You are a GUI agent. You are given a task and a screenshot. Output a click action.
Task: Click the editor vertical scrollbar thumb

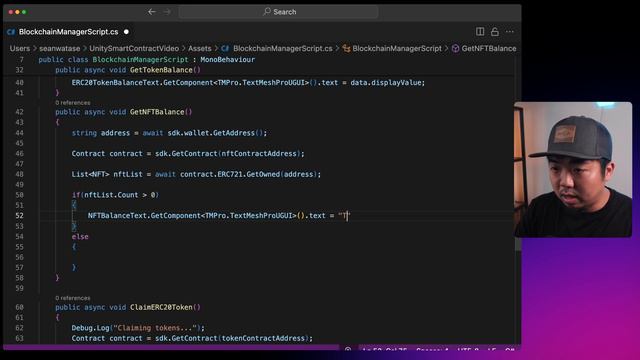pyautogui.click(x=518, y=244)
